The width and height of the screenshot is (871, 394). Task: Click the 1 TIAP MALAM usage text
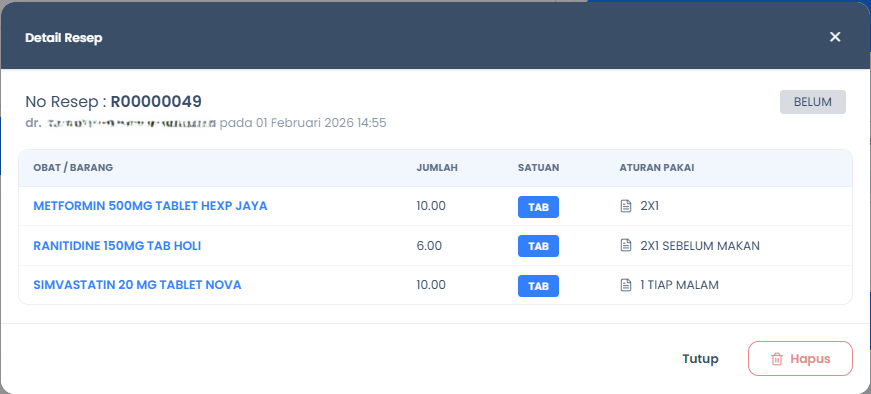click(x=679, y=285)
